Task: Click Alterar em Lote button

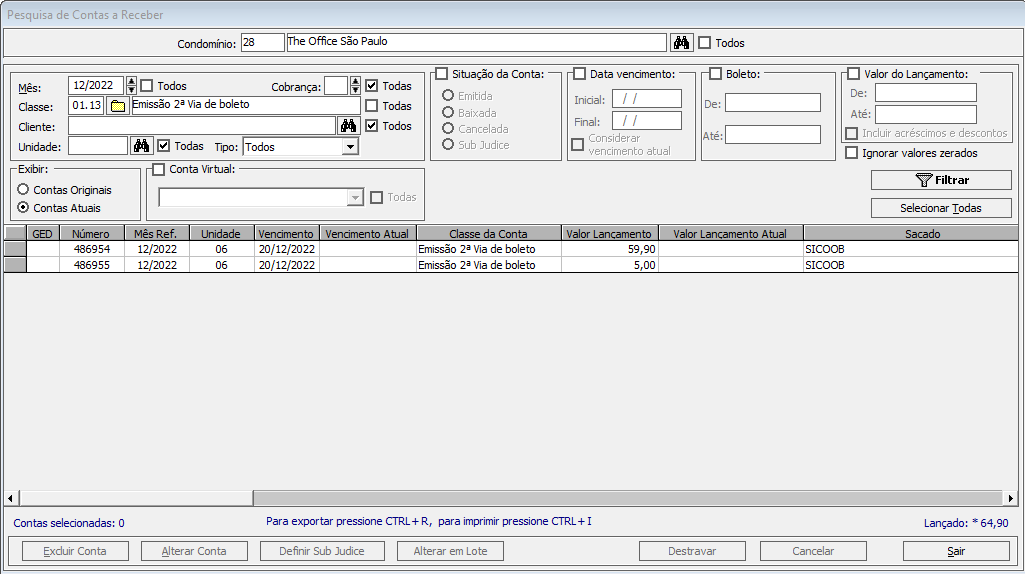Action: pos(450,551)
